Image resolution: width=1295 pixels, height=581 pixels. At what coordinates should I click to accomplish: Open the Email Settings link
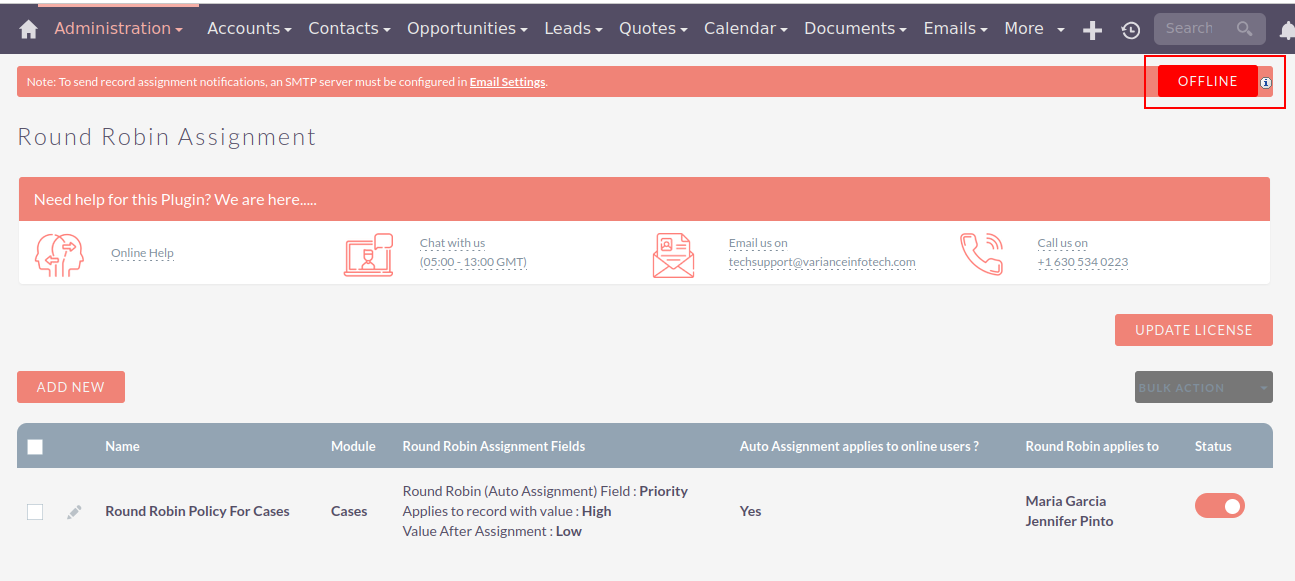tap(507, 82)
